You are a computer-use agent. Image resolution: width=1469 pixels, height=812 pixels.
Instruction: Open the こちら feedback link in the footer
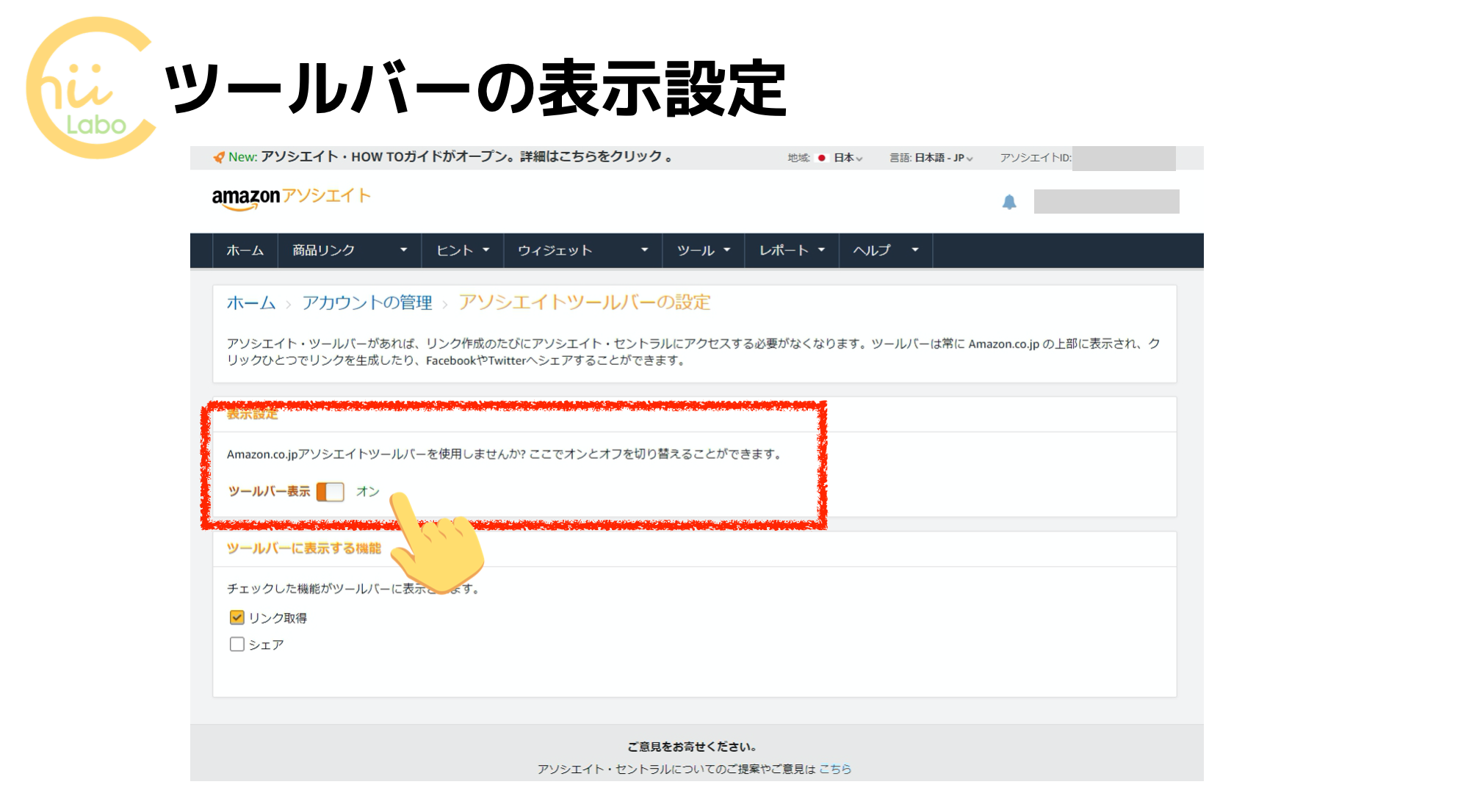[x=837, y=769]
